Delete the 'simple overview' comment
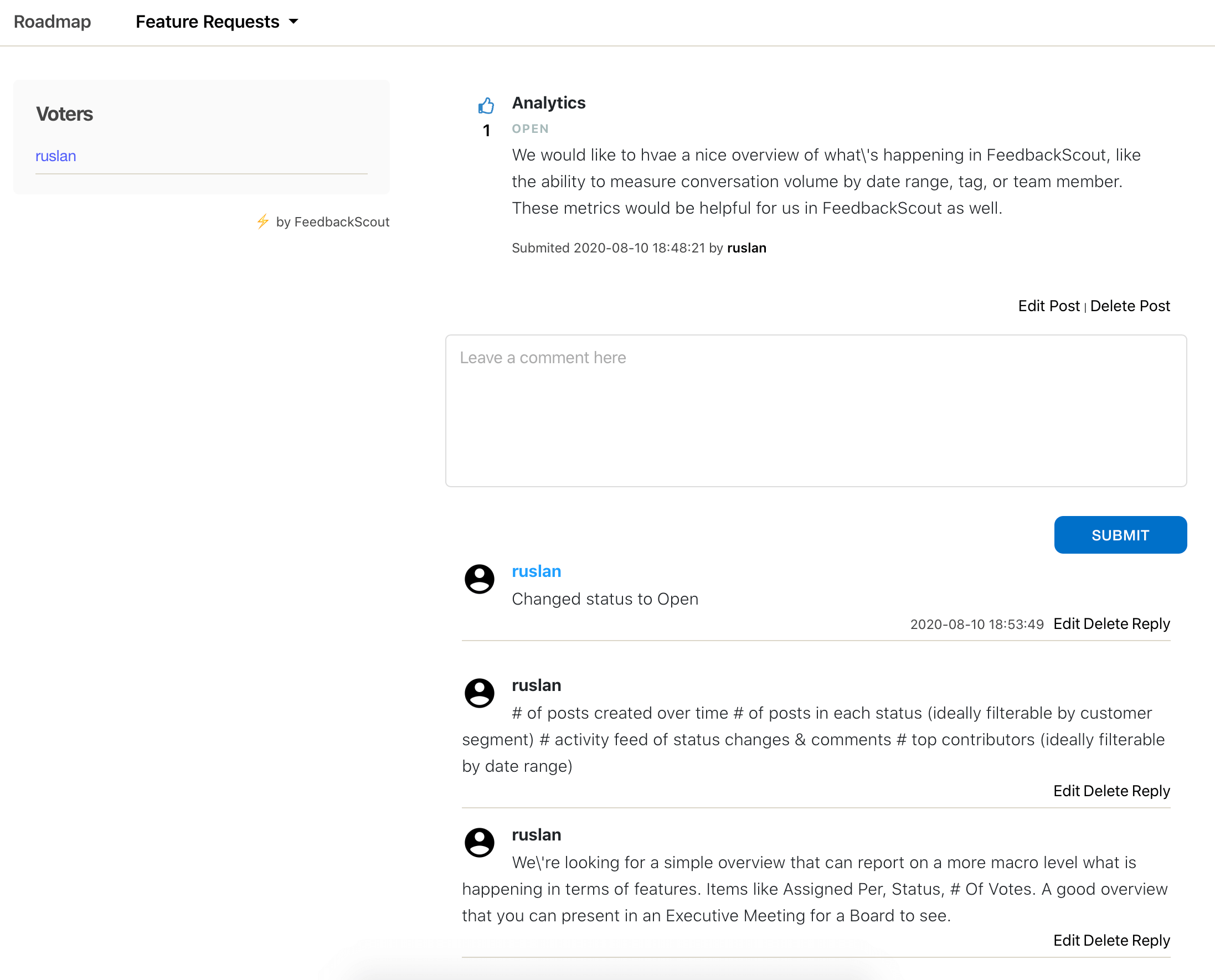1215x980 pixels. [1105, 941]
